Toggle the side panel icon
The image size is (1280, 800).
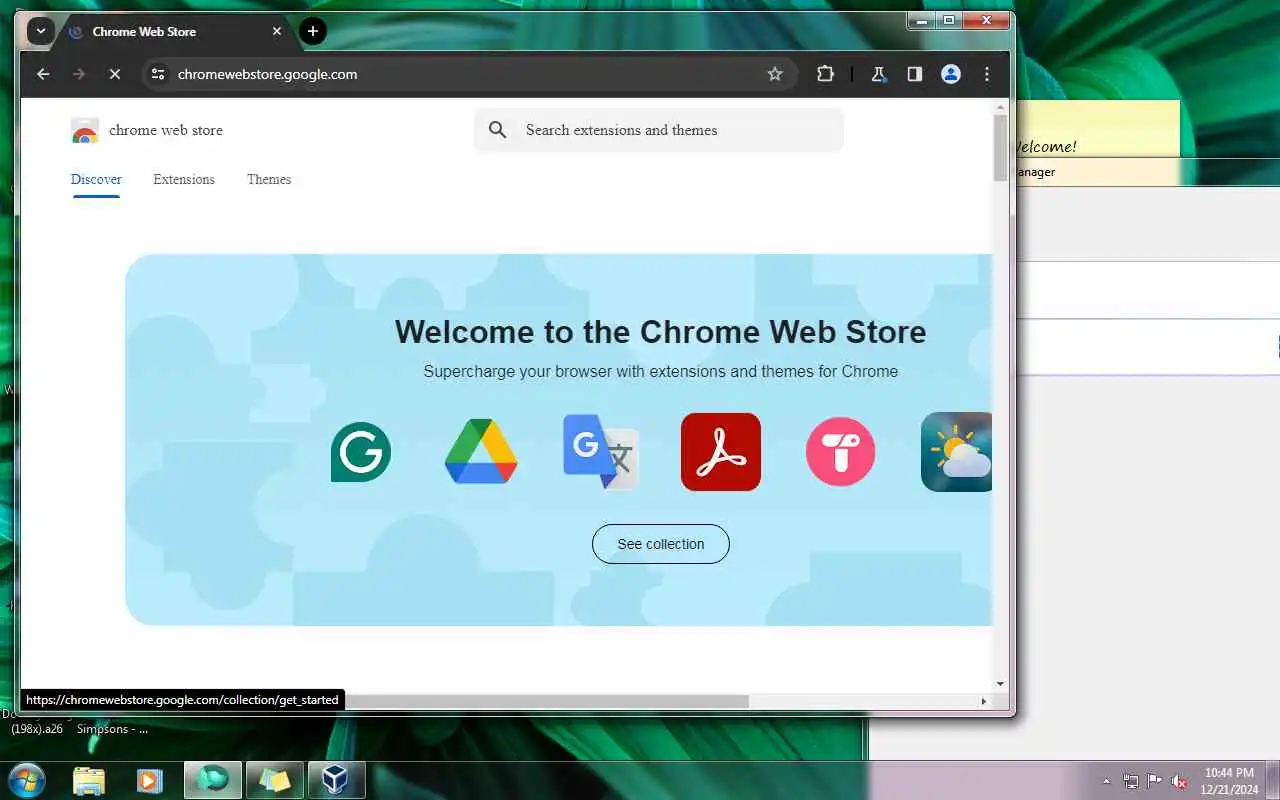[914, 74]
